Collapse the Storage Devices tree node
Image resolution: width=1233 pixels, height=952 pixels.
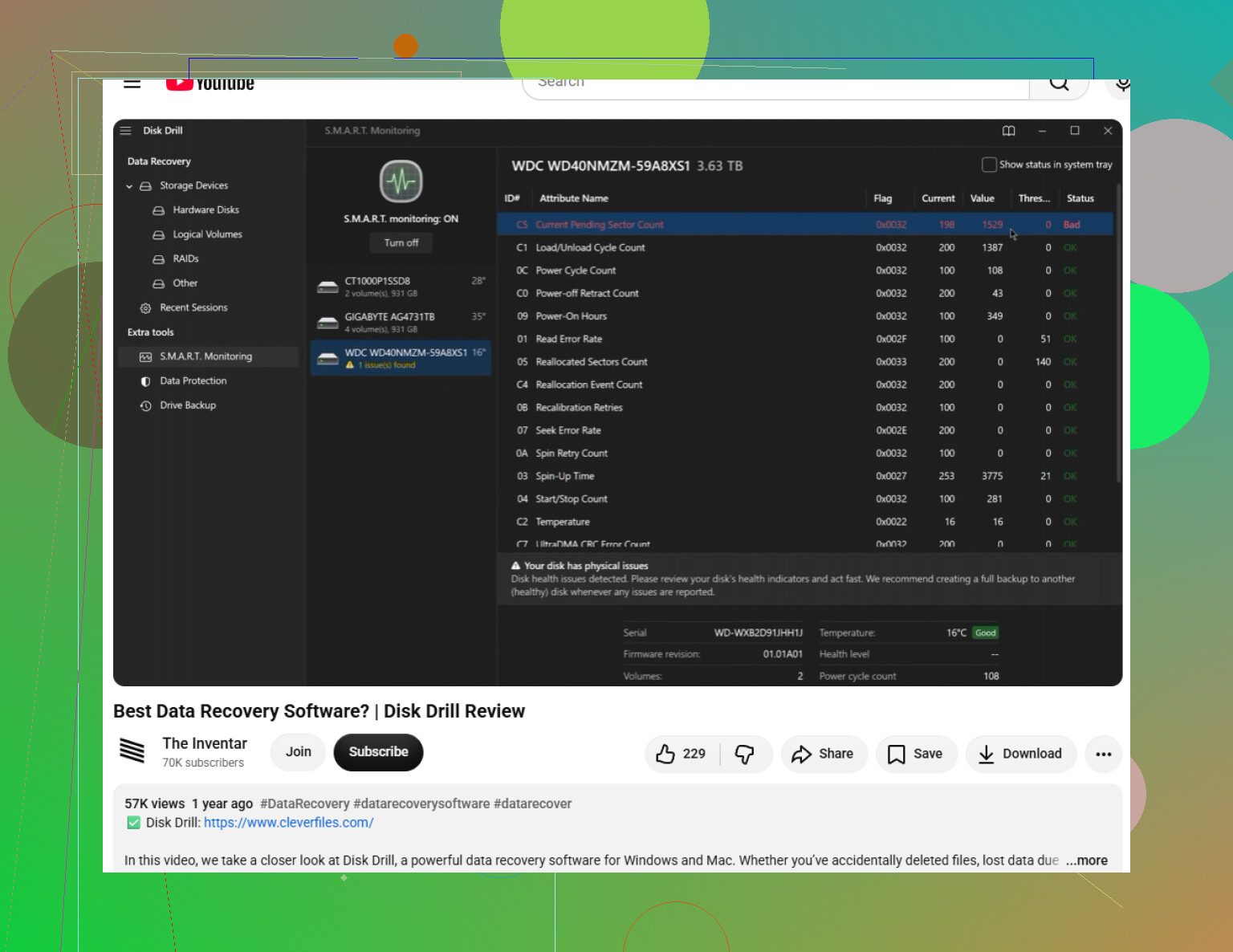[x=129, y=186]
